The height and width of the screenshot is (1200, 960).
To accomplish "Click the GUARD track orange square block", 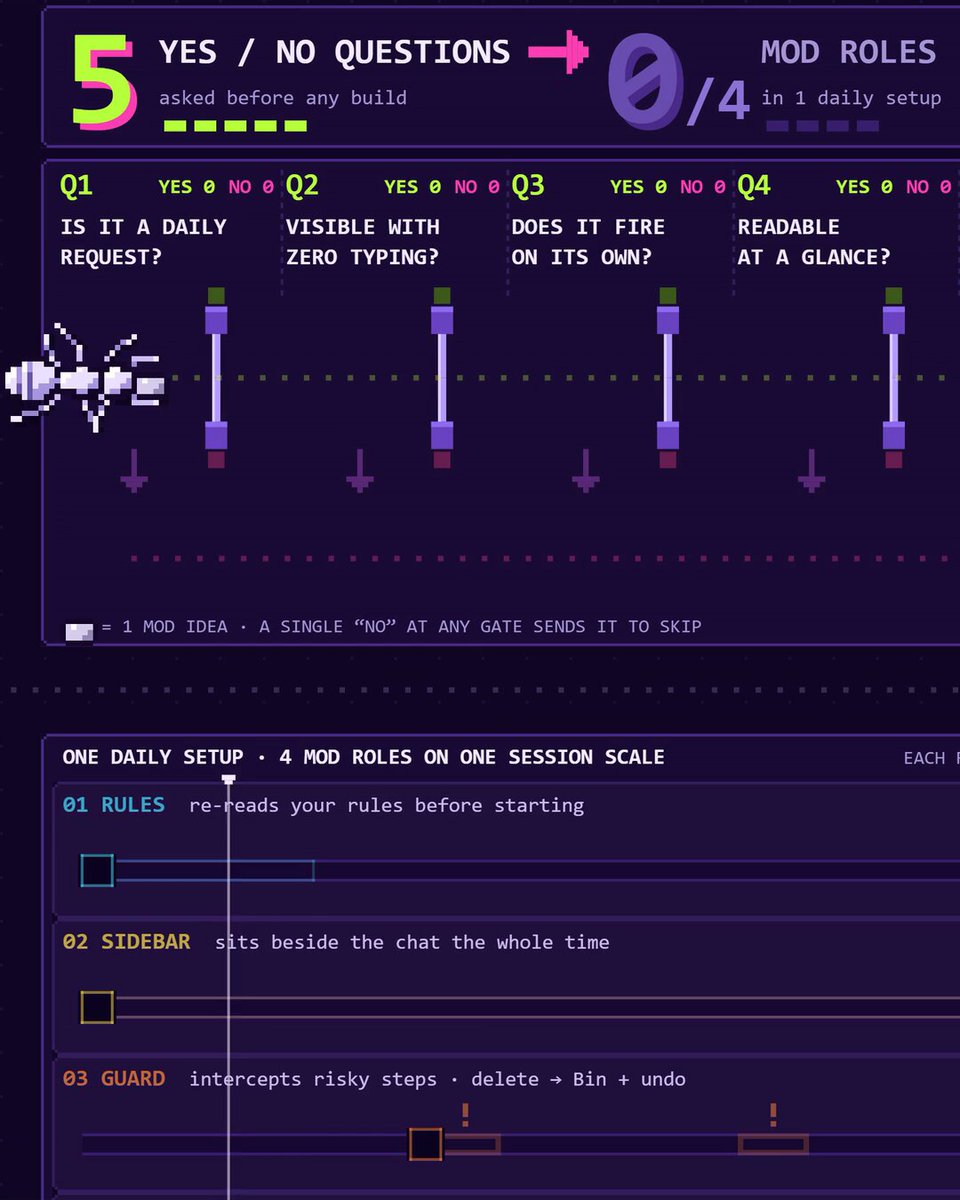I will (425, 1144).
